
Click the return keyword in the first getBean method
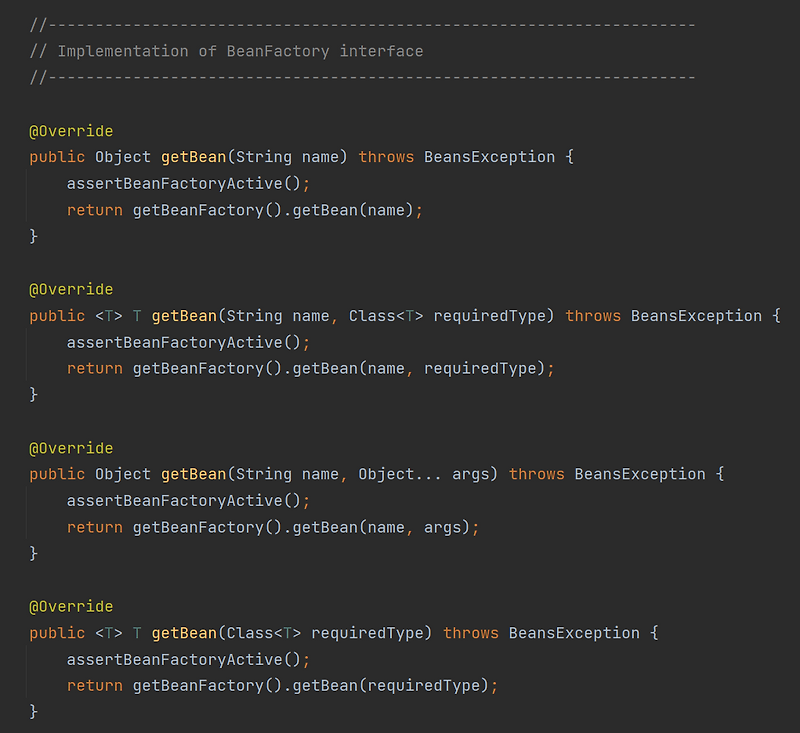[94, 210]
